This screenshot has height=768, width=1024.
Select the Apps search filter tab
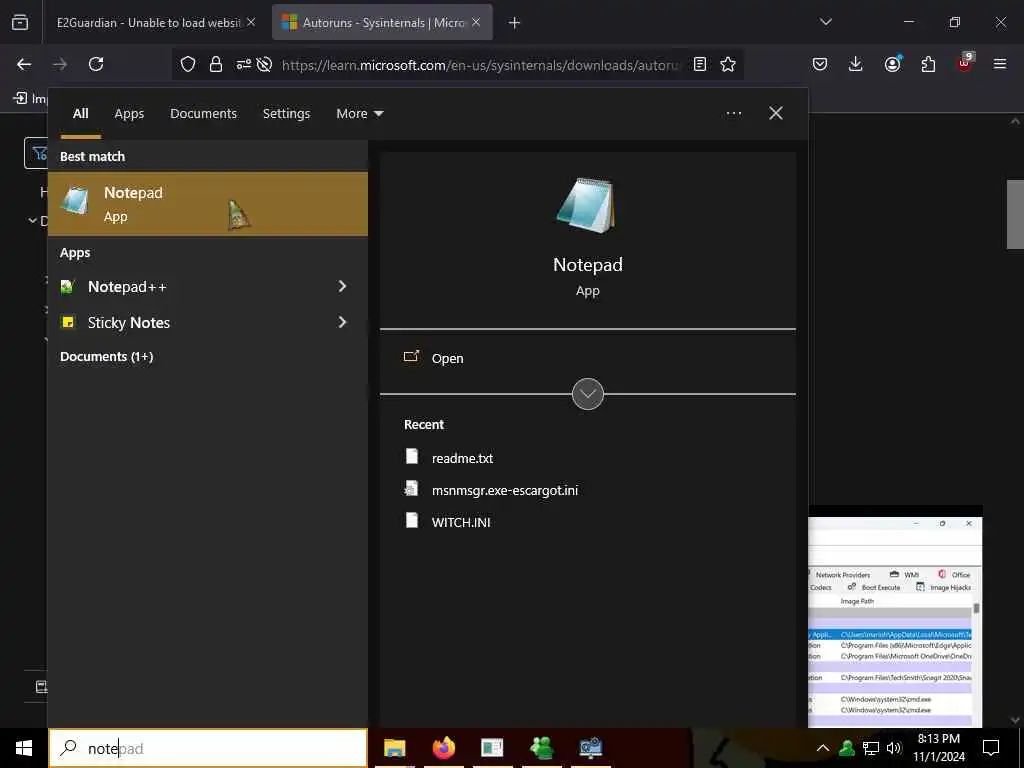point(129,114)
